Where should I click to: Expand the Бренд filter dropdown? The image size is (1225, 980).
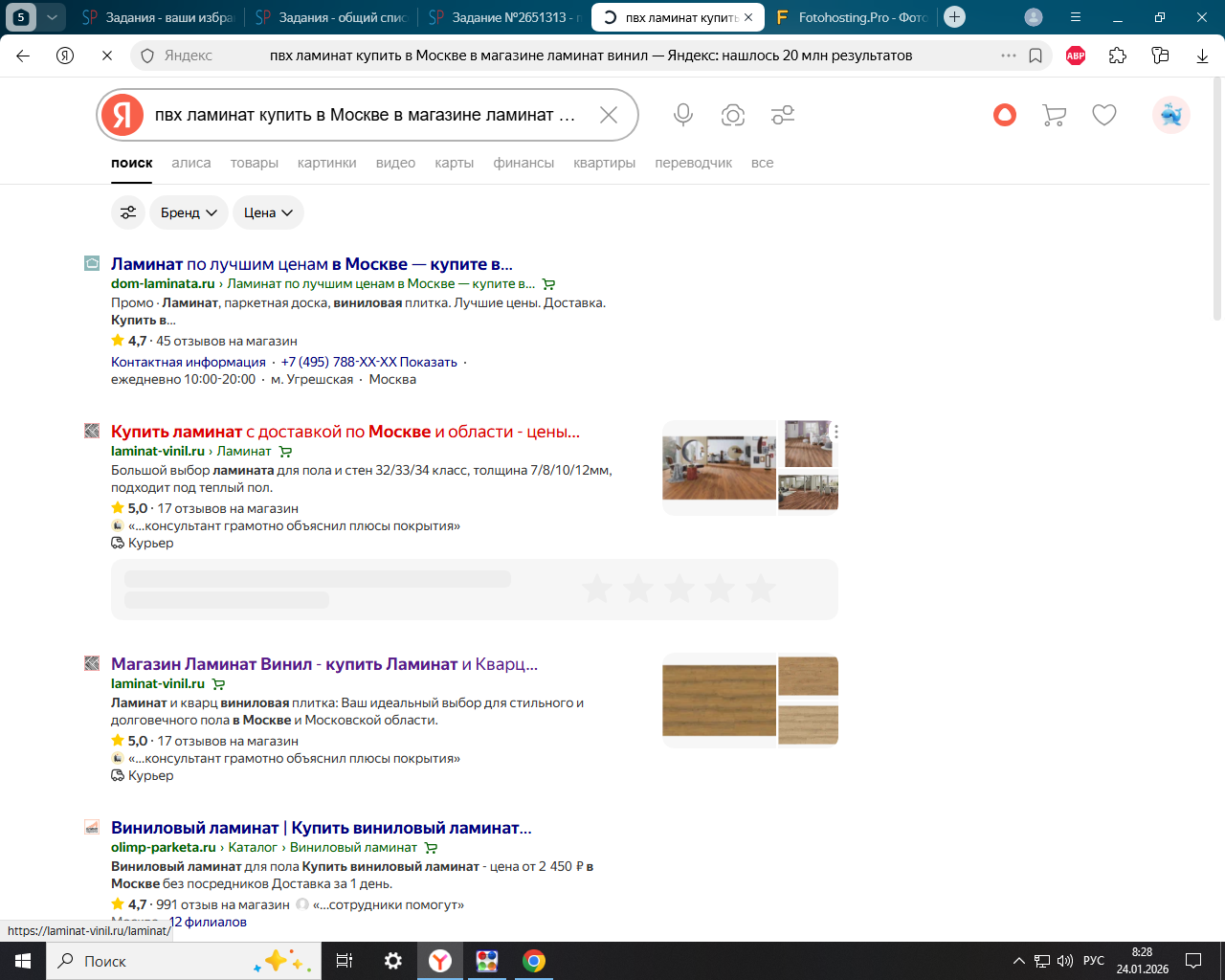pos(189,212)
